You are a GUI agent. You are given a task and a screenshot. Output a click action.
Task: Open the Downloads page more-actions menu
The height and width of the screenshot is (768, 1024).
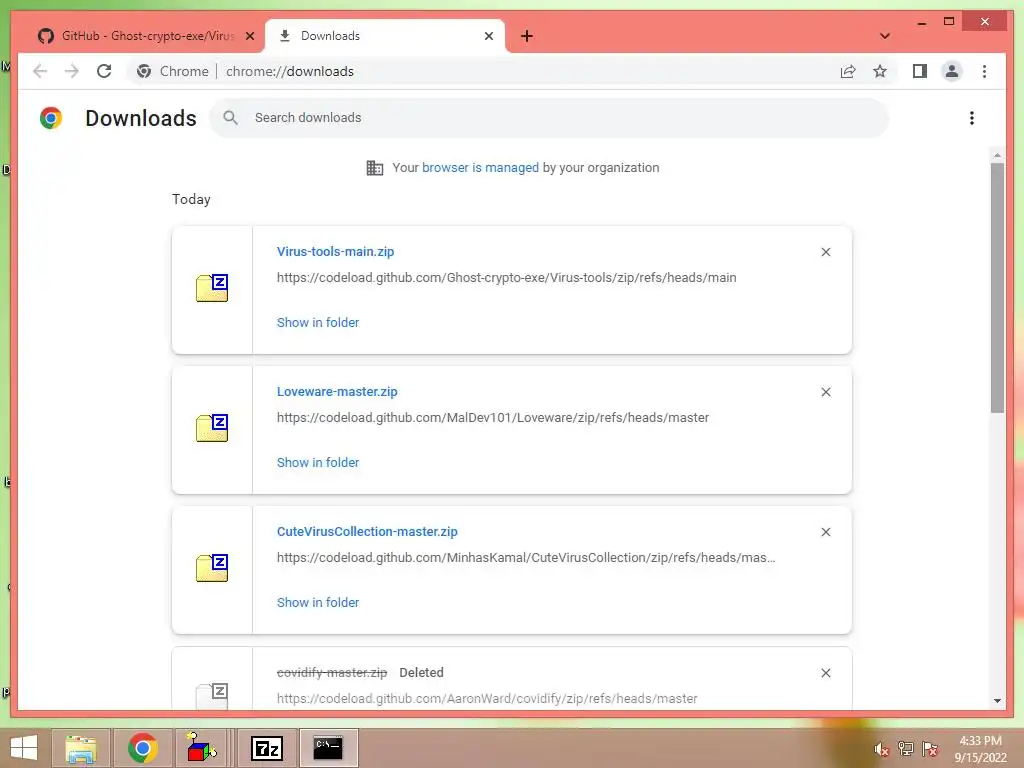tap(972, 118)
